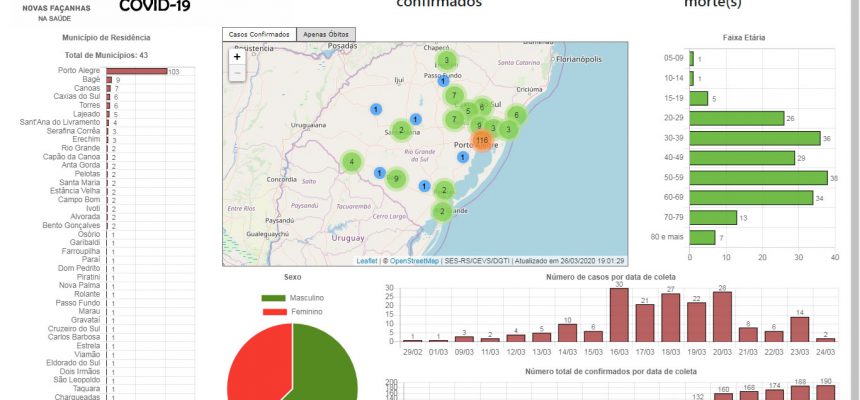Click the 'Faixa Etária' chart title
860x400 pixels.
744,37
